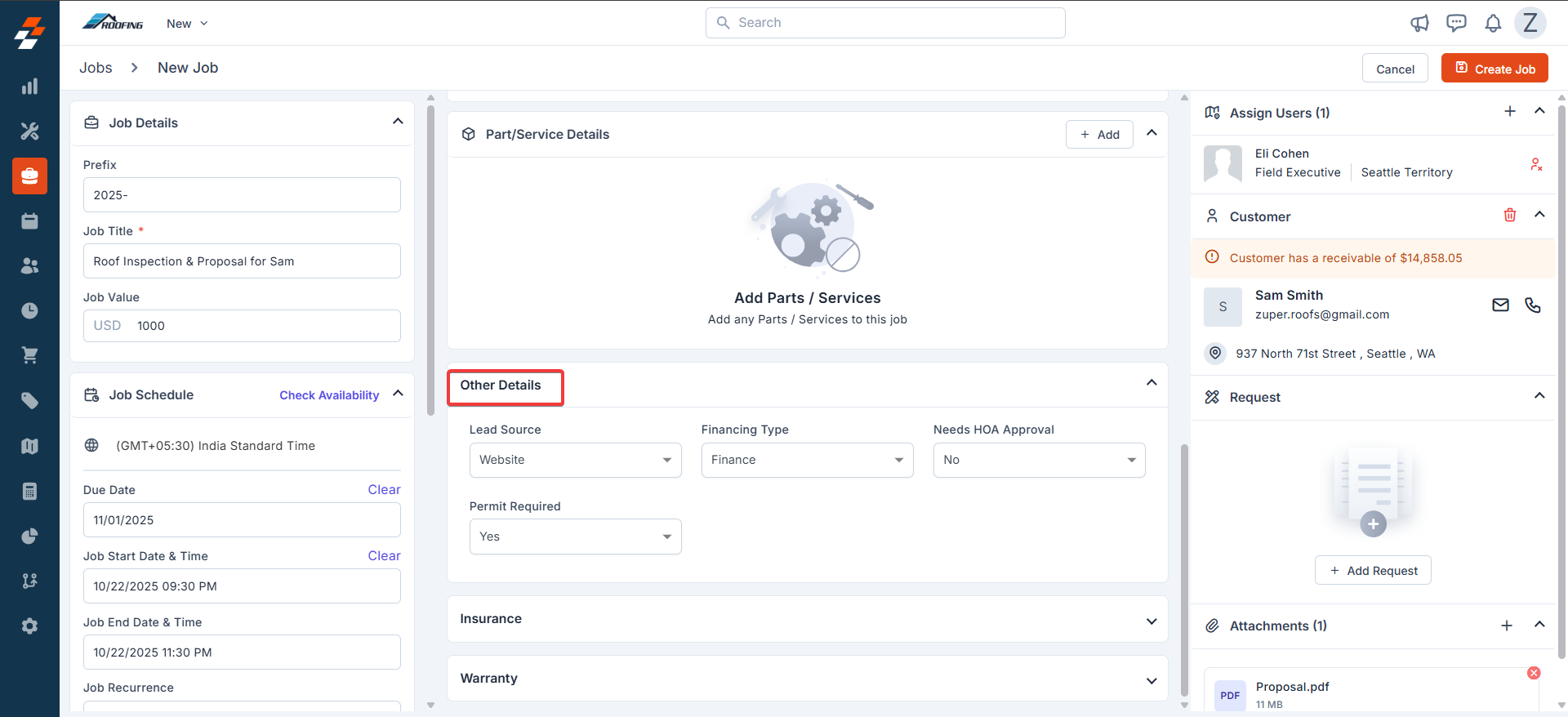This screenshot has height=717, width=1568.
Task: Open the Lead Source dropdown
Action: pos(575,460)
